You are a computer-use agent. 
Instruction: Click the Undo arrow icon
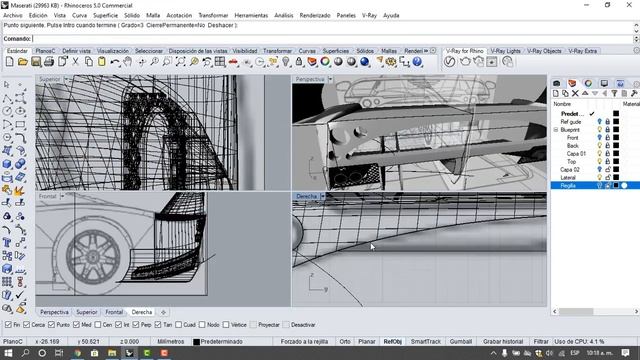coord(115,62)
